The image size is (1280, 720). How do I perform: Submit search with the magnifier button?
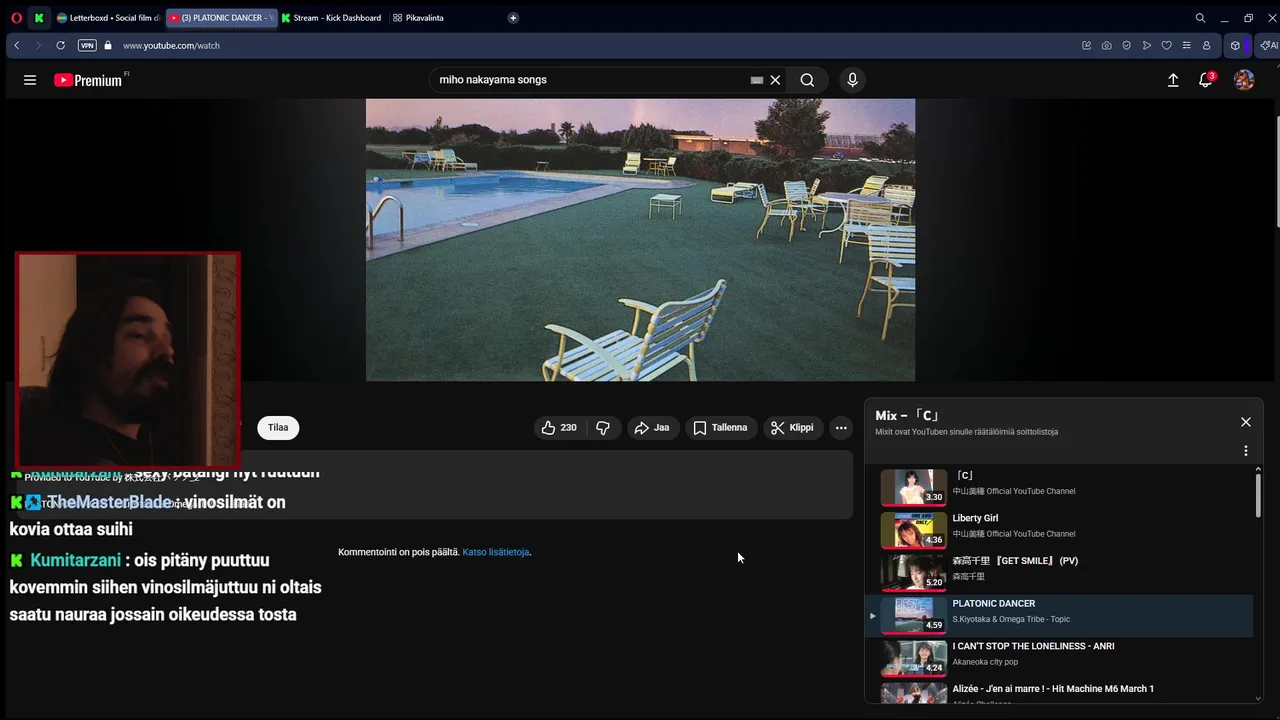[807, 80]
